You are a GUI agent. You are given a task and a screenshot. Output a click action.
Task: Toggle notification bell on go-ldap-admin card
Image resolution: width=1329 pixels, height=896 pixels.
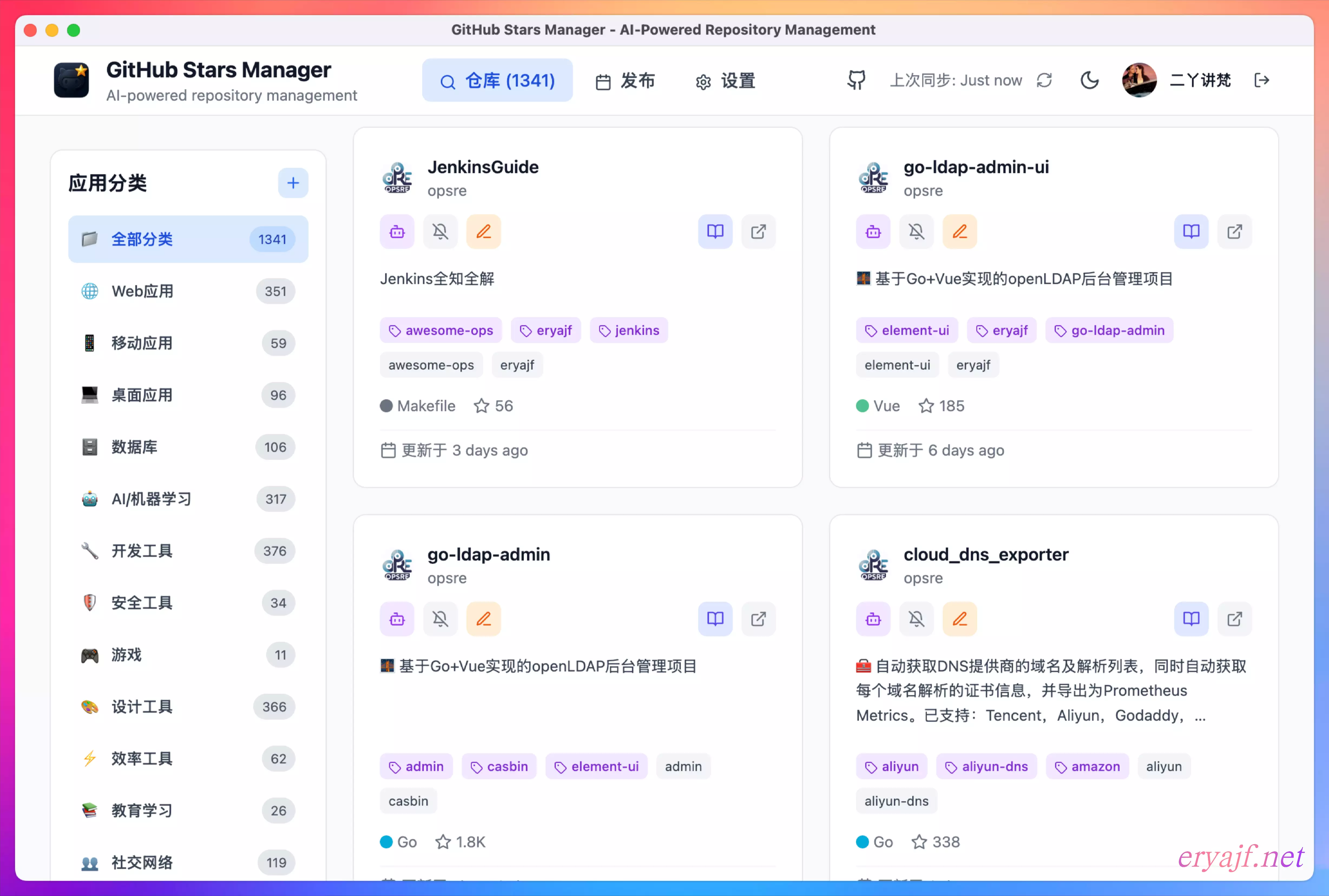[440, 620]
